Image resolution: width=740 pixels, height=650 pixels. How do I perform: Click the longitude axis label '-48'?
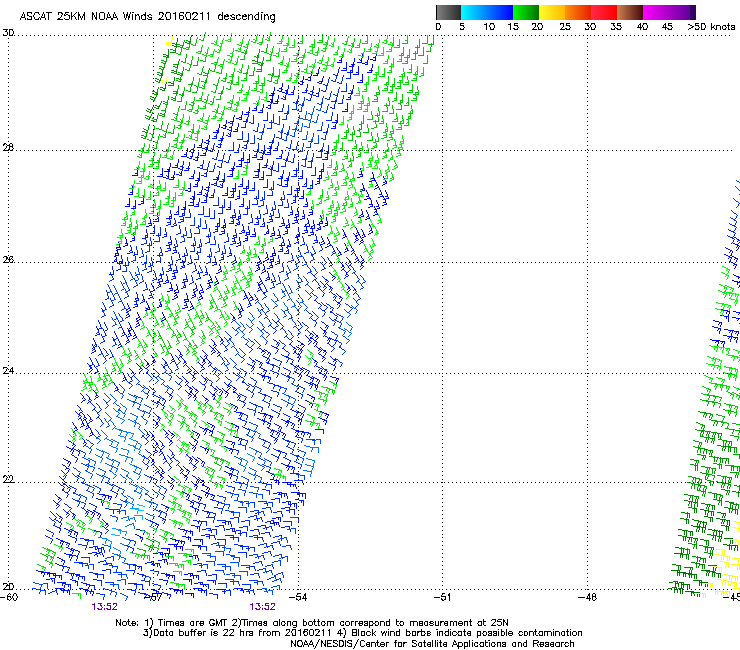coord(587,597)
